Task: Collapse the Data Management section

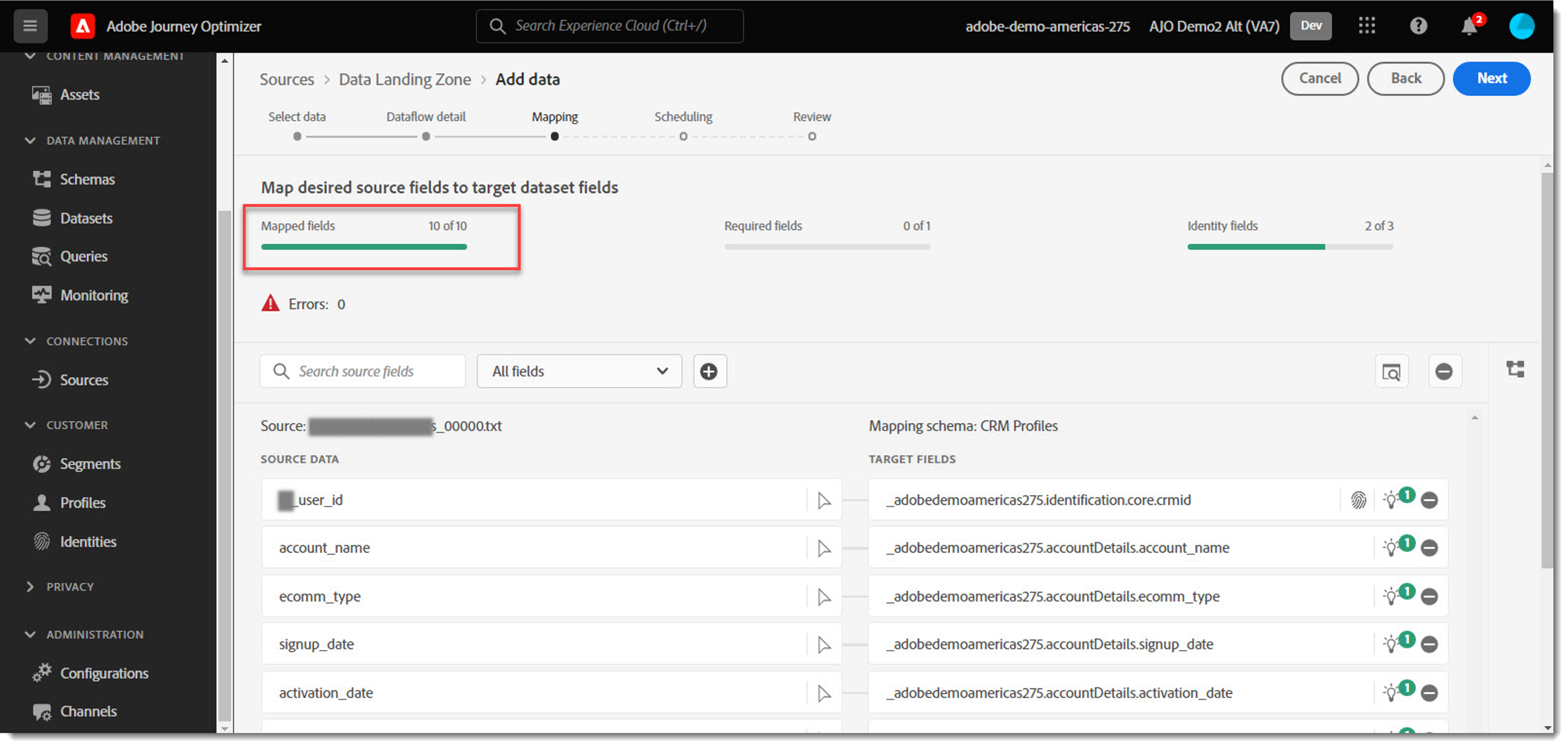Action: (x=30, y=141)
